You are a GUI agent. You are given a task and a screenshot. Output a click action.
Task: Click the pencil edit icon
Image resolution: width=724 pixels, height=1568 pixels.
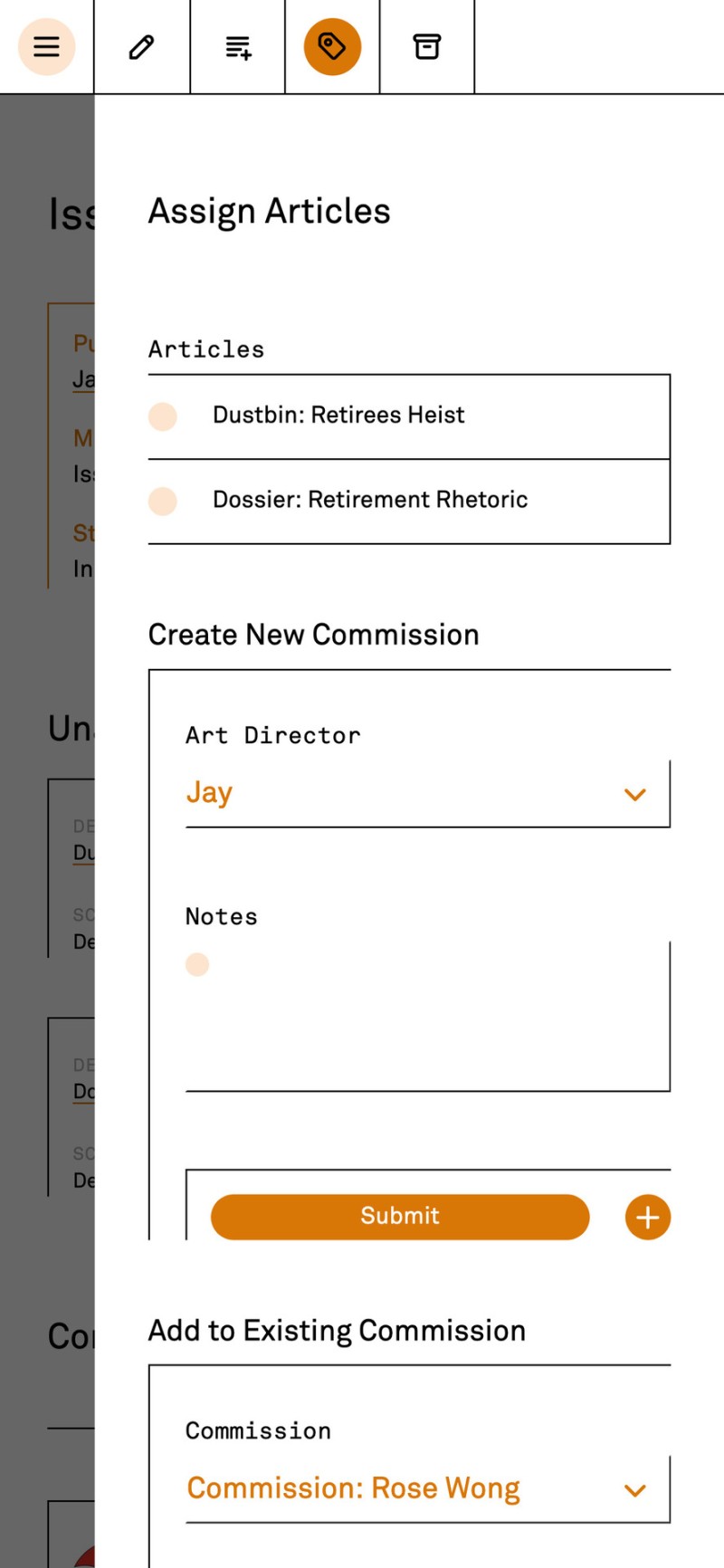point(141,46)
